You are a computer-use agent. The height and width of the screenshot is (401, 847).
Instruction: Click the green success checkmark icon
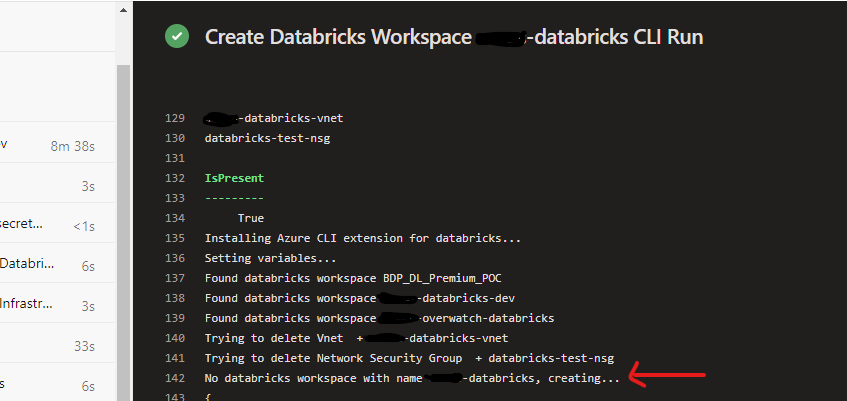point(178,37)
